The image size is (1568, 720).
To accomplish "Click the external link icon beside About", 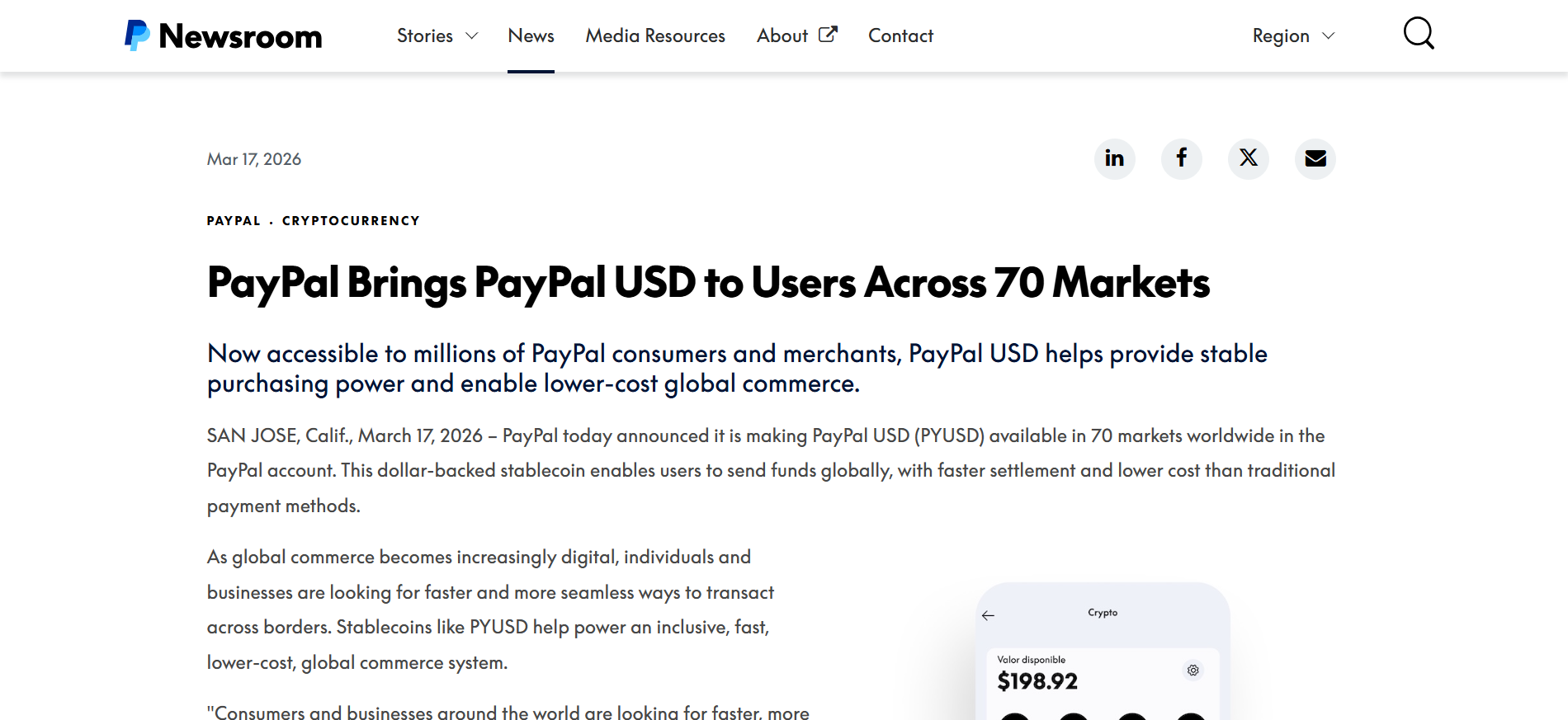I will coord(828,35).
